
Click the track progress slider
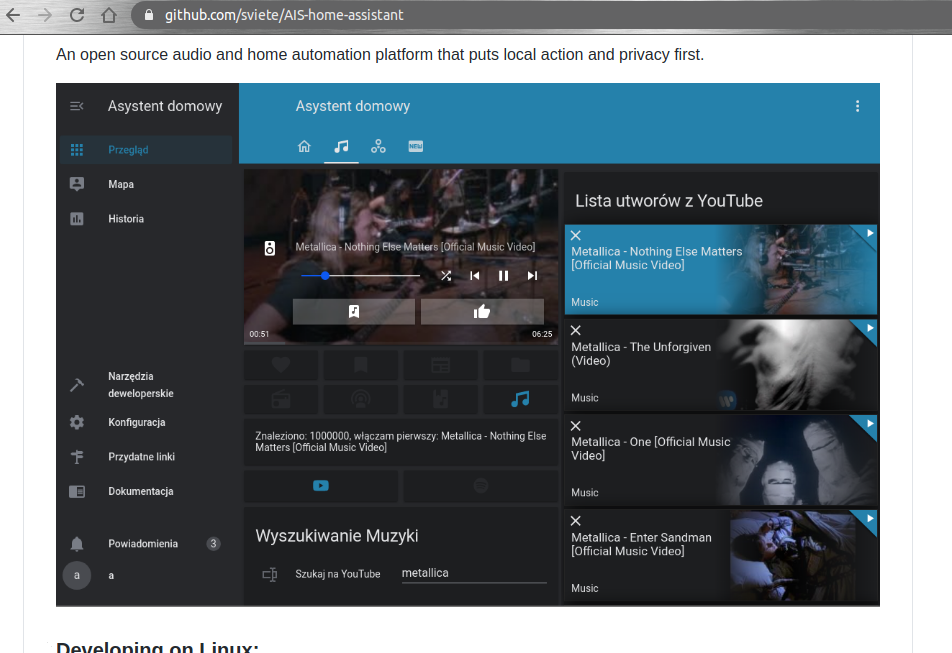(x=361, y=276)
